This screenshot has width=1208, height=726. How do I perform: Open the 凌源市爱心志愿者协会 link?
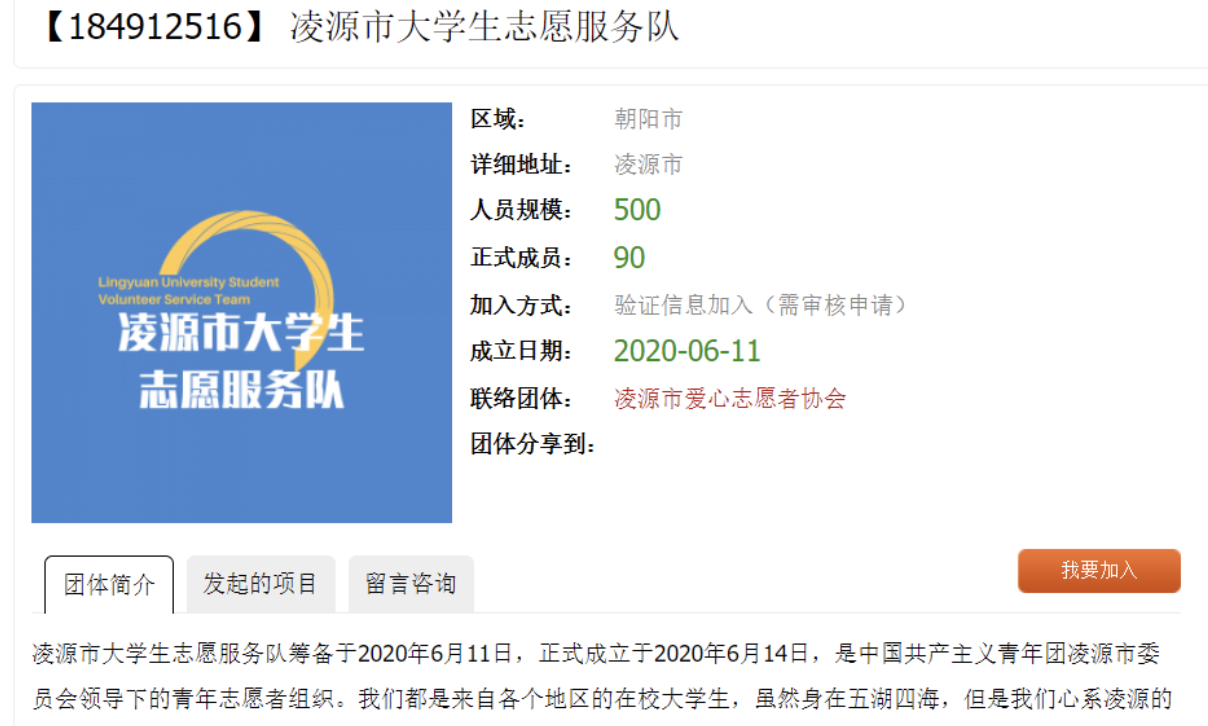(x=730, y=399)
